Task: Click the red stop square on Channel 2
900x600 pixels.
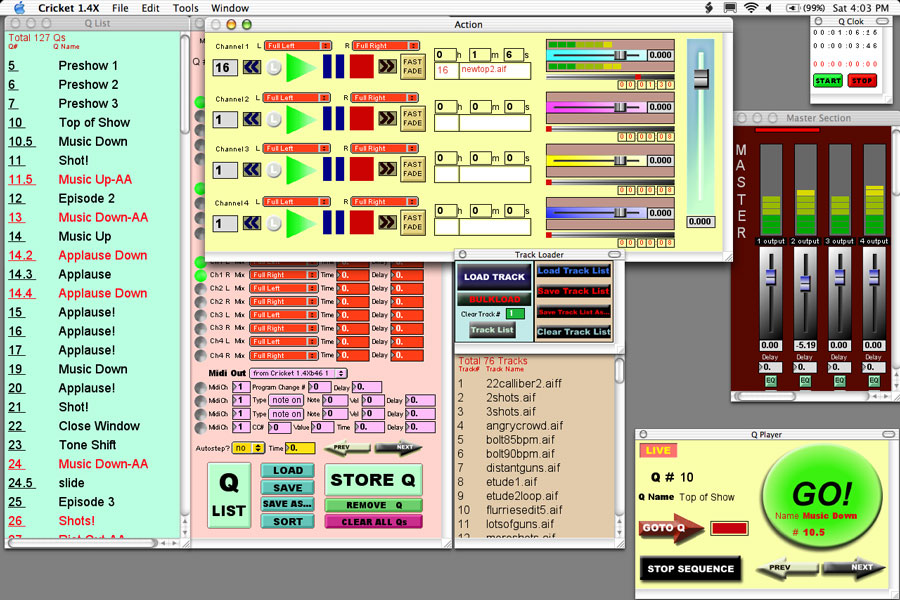Action: click(362, 119)
